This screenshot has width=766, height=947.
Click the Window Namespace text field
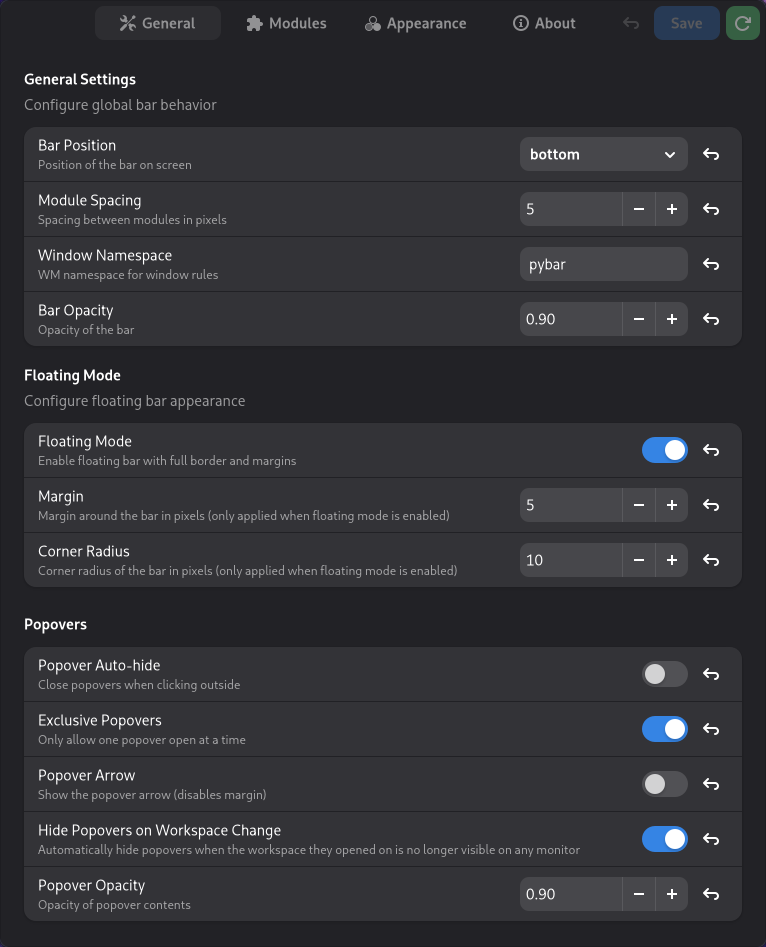pos(603,264)
